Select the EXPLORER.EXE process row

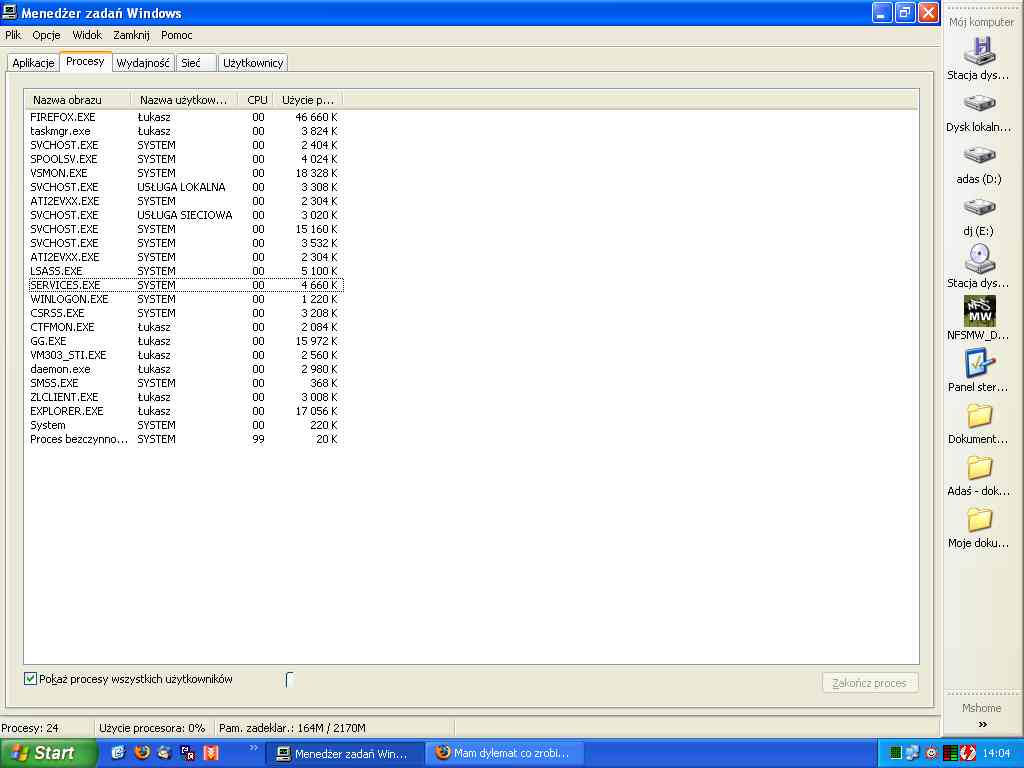[x=185, y=411]
